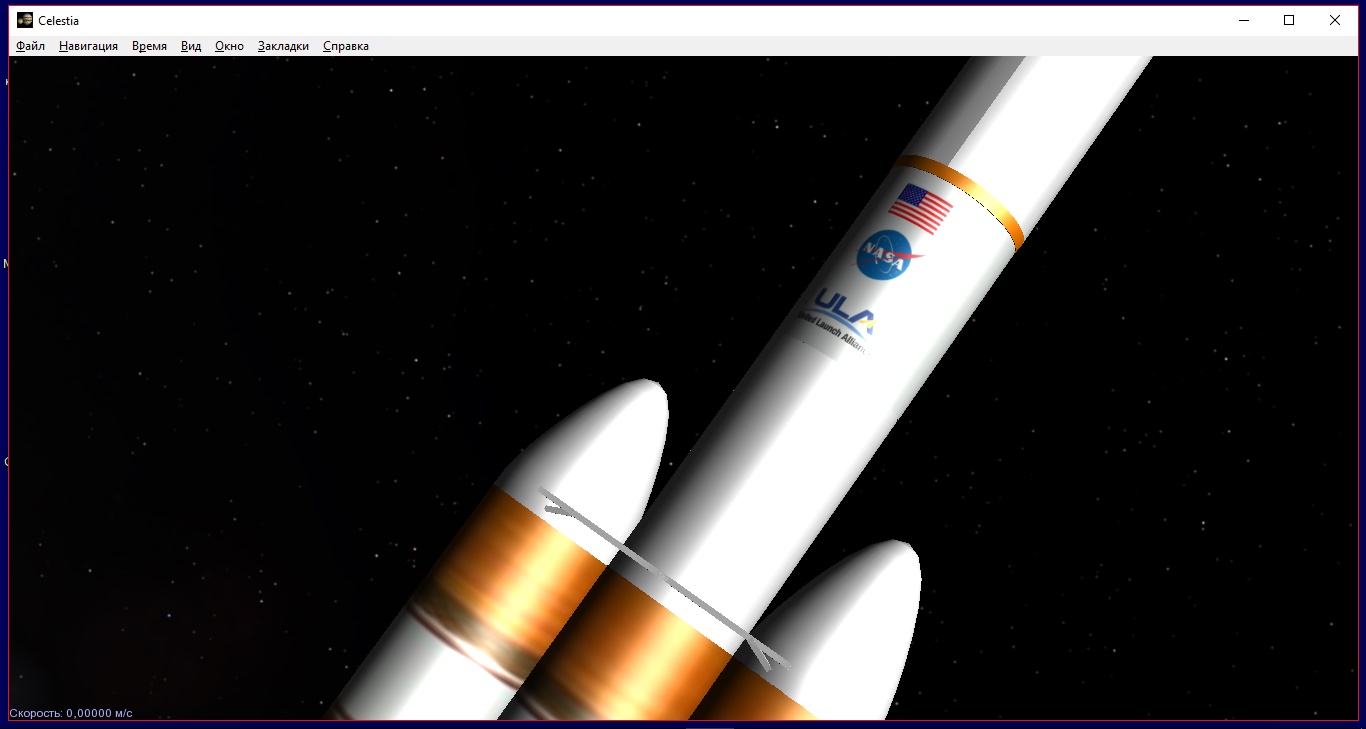Open the Справка menu
1366x729 pixels.
click(346, 46)
